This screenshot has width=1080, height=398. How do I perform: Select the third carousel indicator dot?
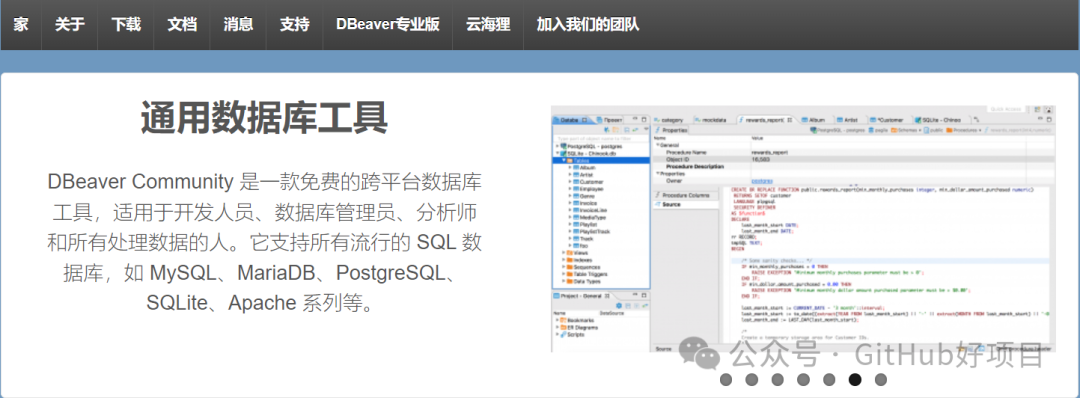(x=778, y=379)
